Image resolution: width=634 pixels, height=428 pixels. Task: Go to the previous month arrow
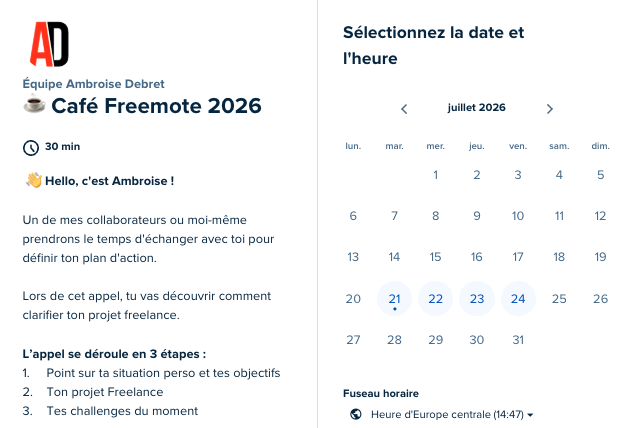point(404,109)
